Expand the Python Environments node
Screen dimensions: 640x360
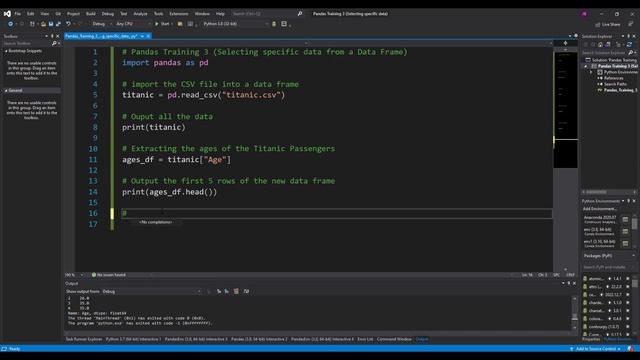coord(591,72)
